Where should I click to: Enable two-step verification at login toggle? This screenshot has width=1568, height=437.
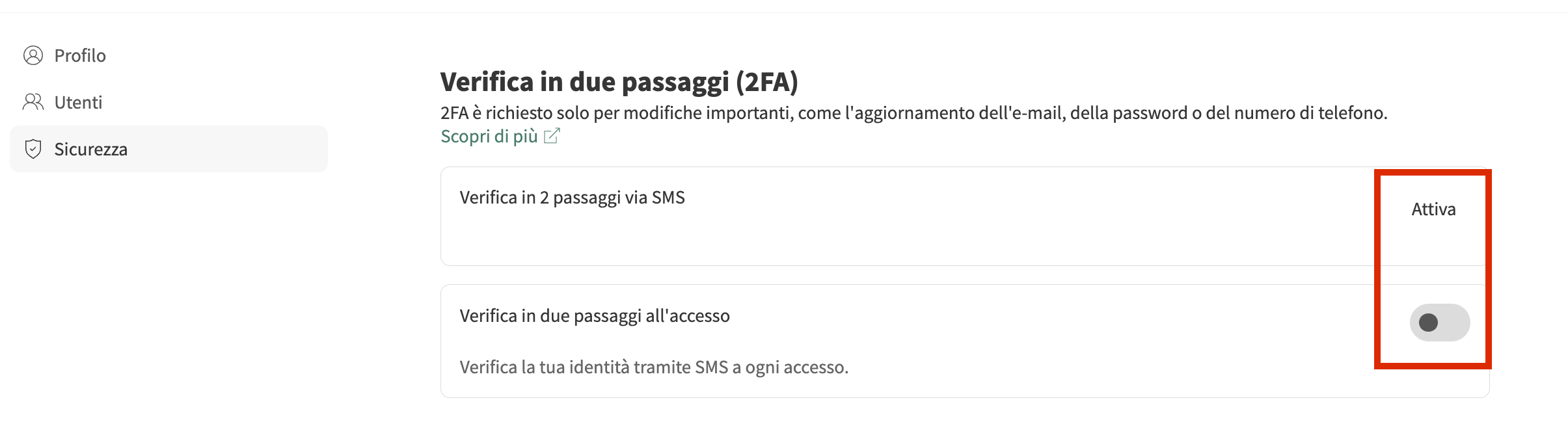click(1439, 323)
